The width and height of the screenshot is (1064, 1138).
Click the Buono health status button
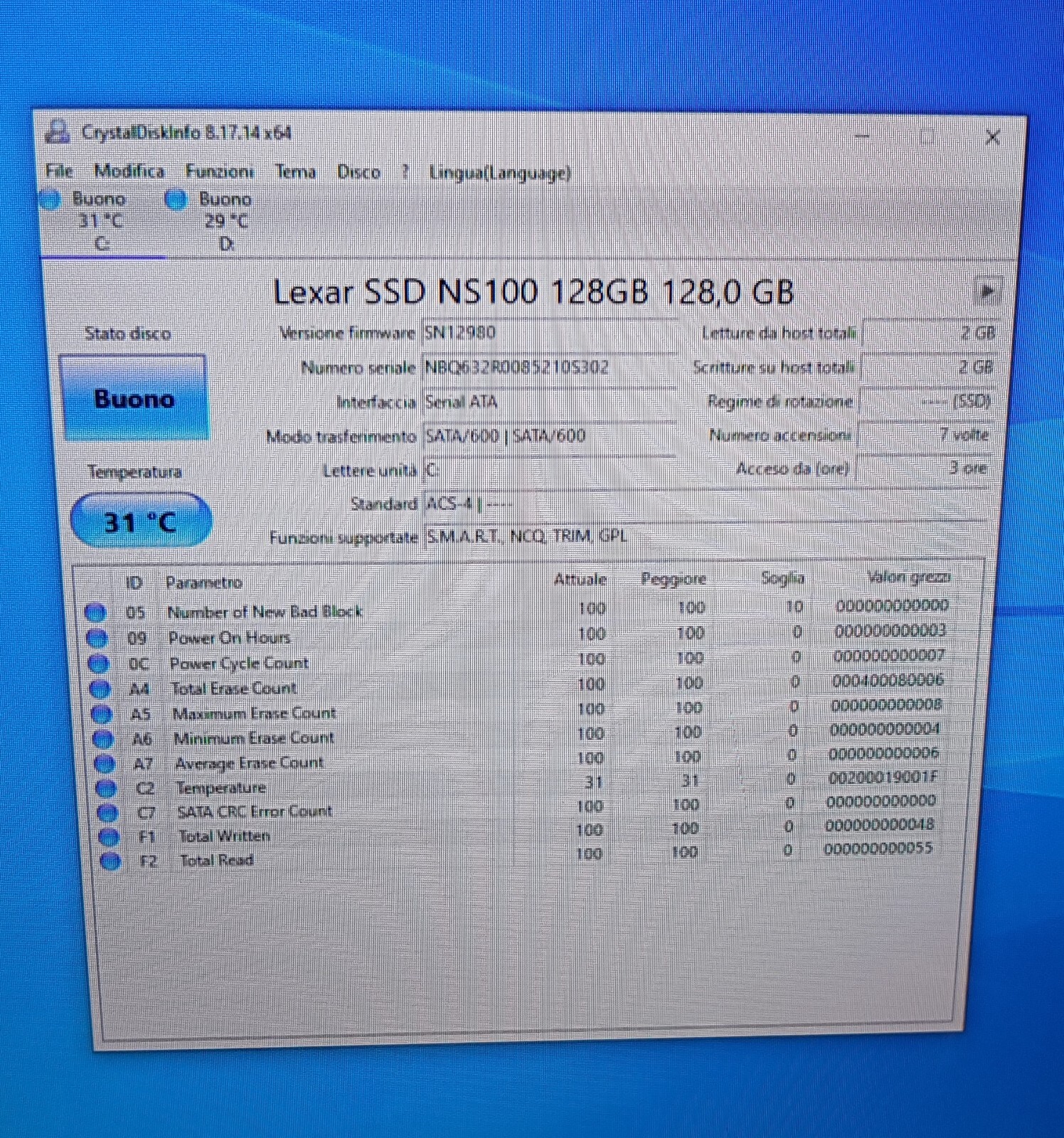coord(134,398)
